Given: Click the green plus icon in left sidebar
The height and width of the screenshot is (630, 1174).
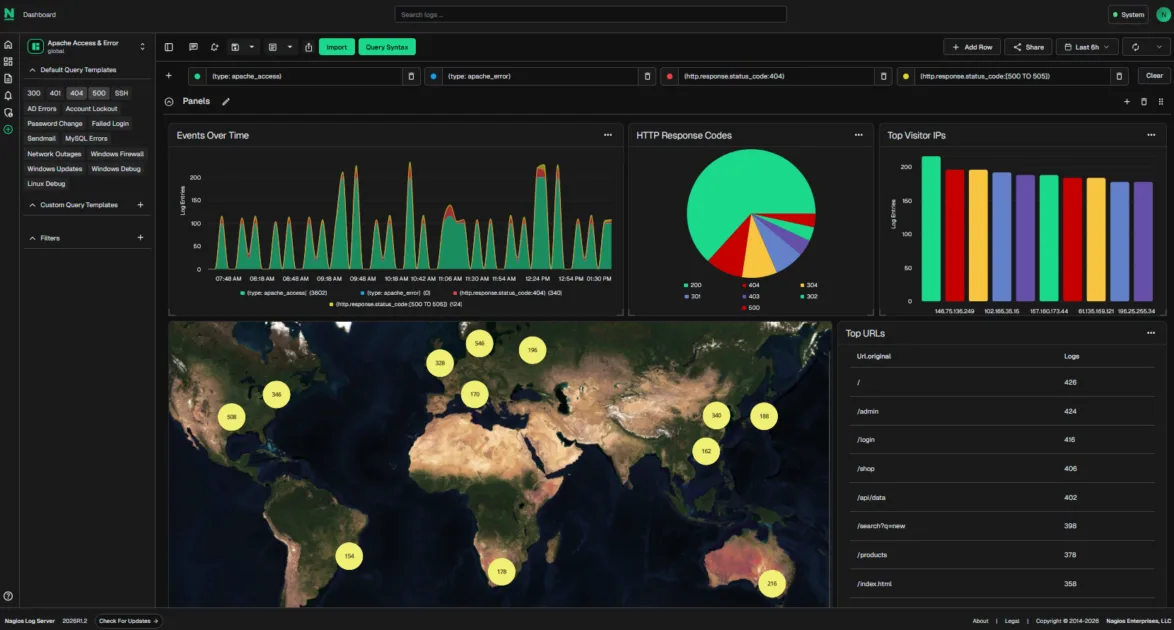Looking at the screenshot, I should [x=9, y=129].
